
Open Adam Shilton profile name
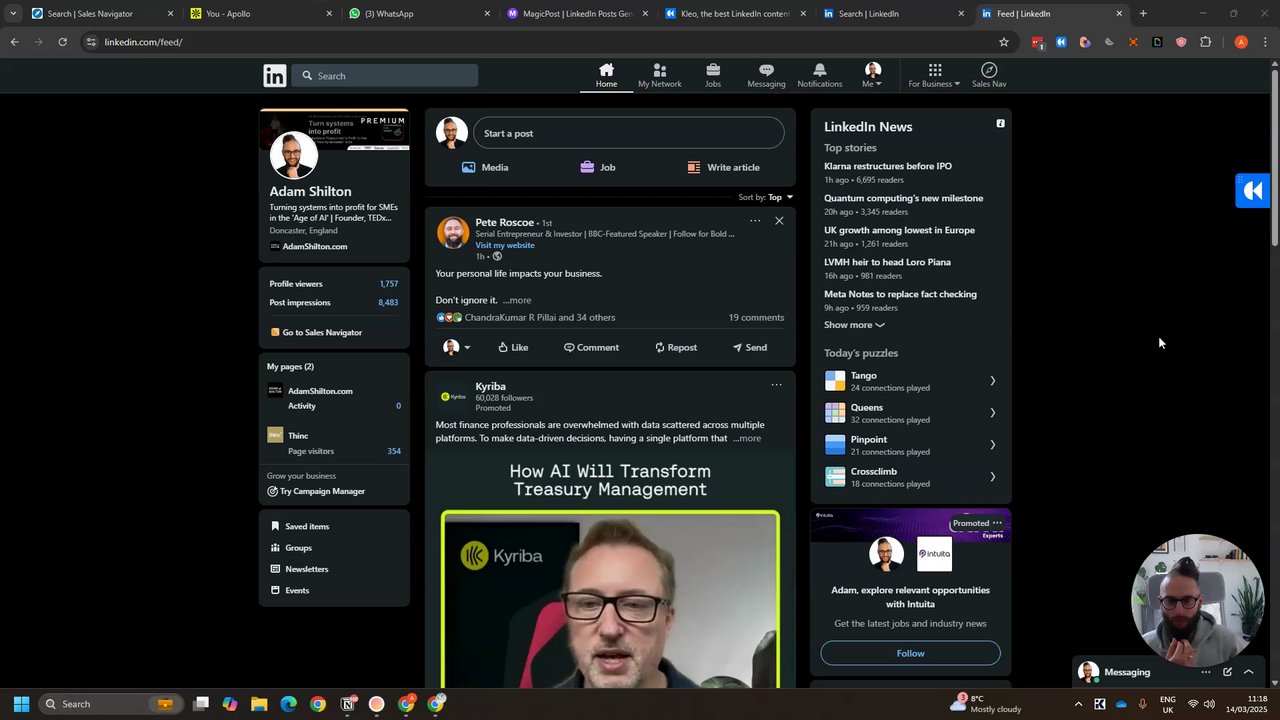[310, 191]
